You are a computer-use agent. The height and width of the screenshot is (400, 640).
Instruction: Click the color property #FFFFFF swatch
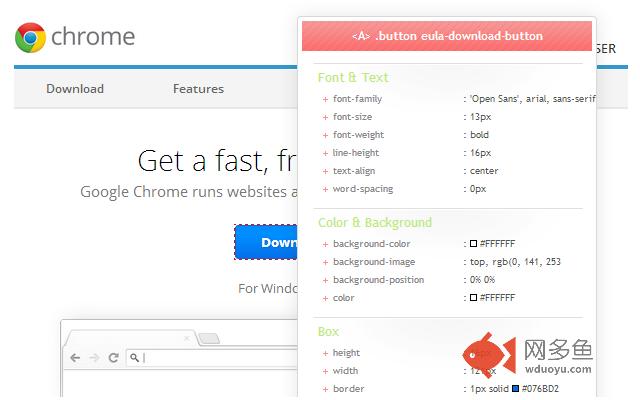tap(473, 298)
